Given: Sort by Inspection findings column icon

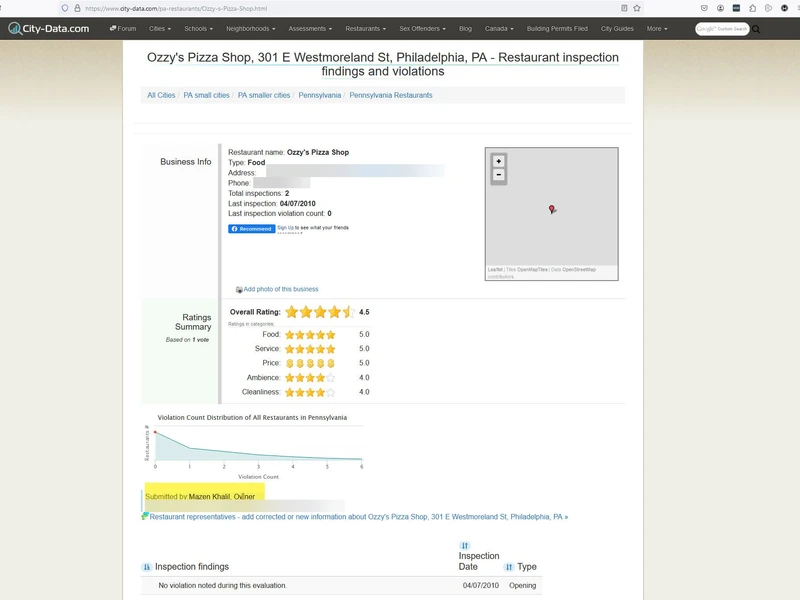Looking at the screenshot, I should [146, 567].
